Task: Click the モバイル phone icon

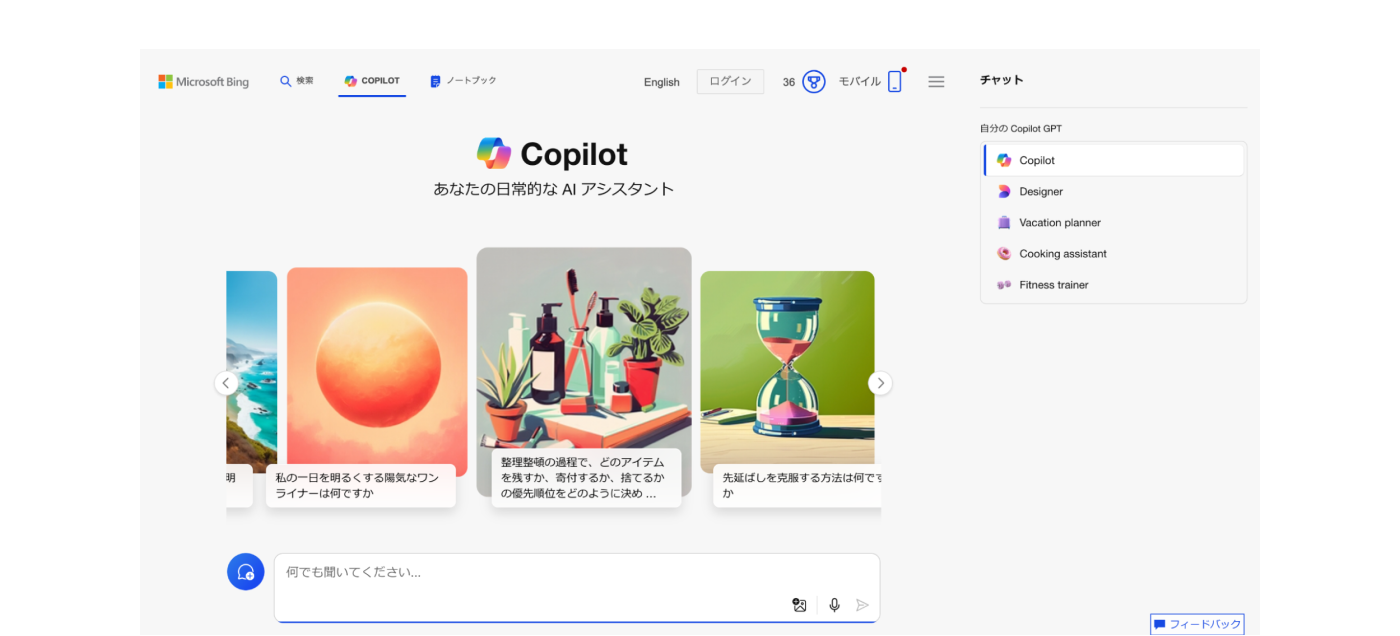Action: coord(894,82)
